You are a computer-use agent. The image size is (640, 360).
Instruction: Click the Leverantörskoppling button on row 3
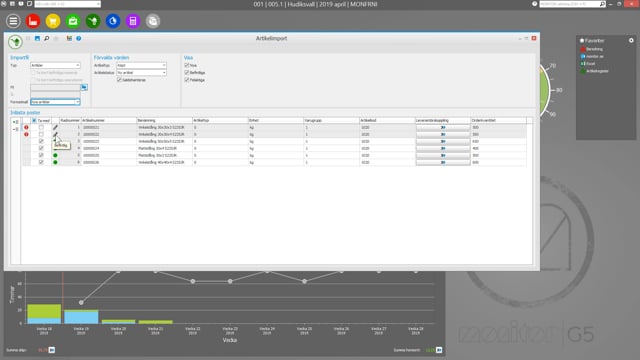[443, 142]
